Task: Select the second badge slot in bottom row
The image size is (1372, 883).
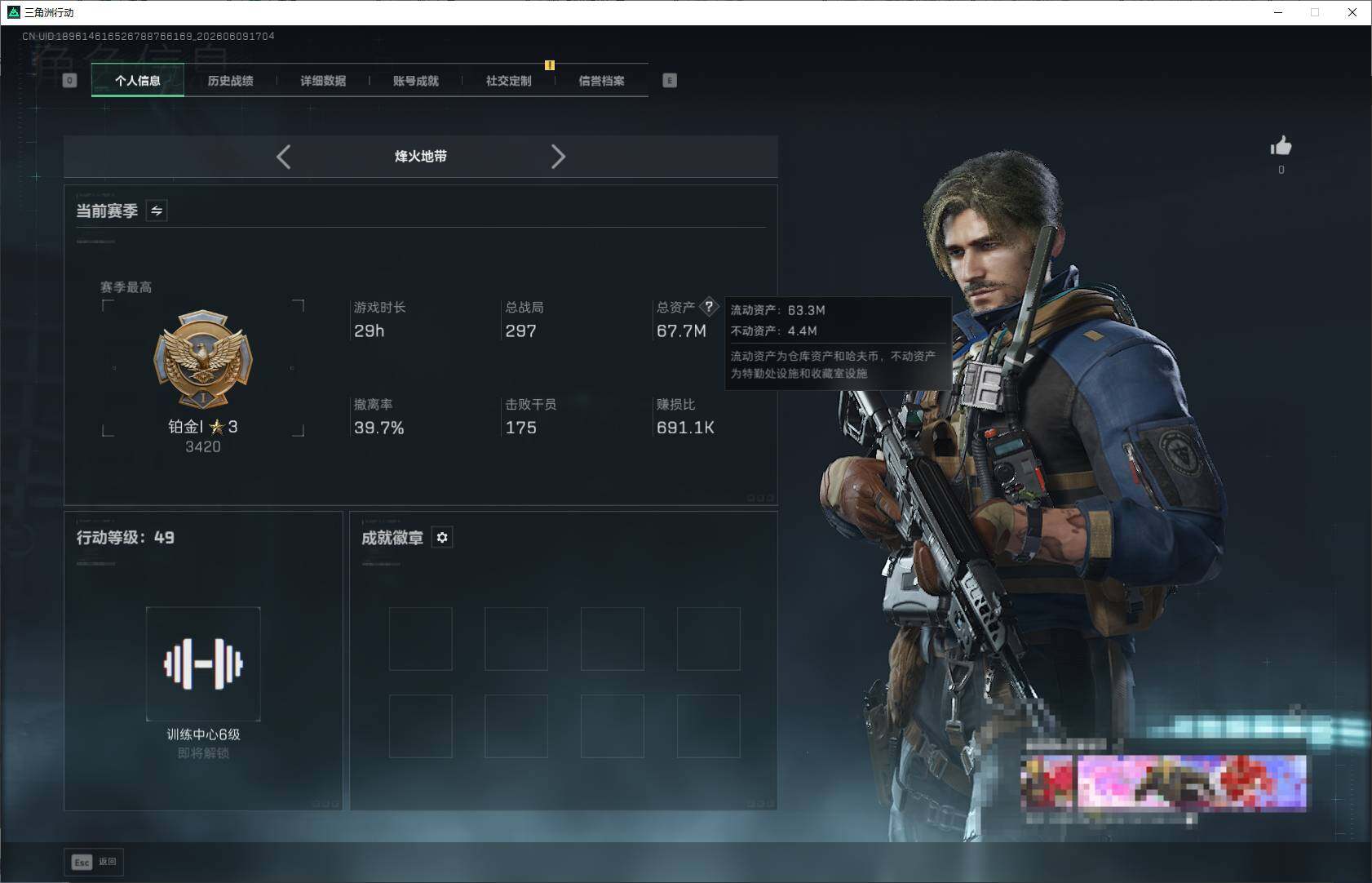Action: click(x=516, y=726)
